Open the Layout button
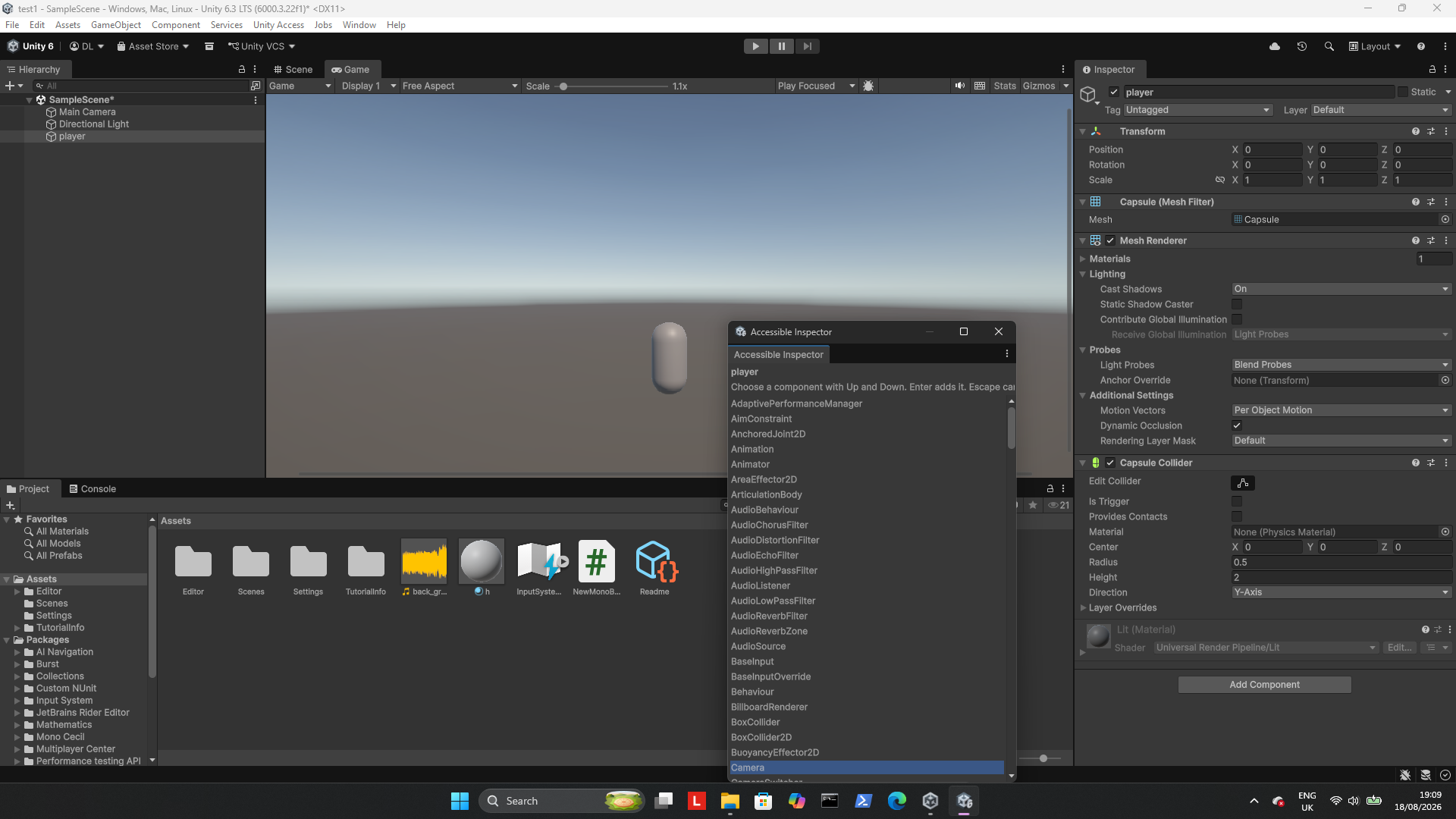This screenshot has width=1456, height=819. pos(1375,46)
